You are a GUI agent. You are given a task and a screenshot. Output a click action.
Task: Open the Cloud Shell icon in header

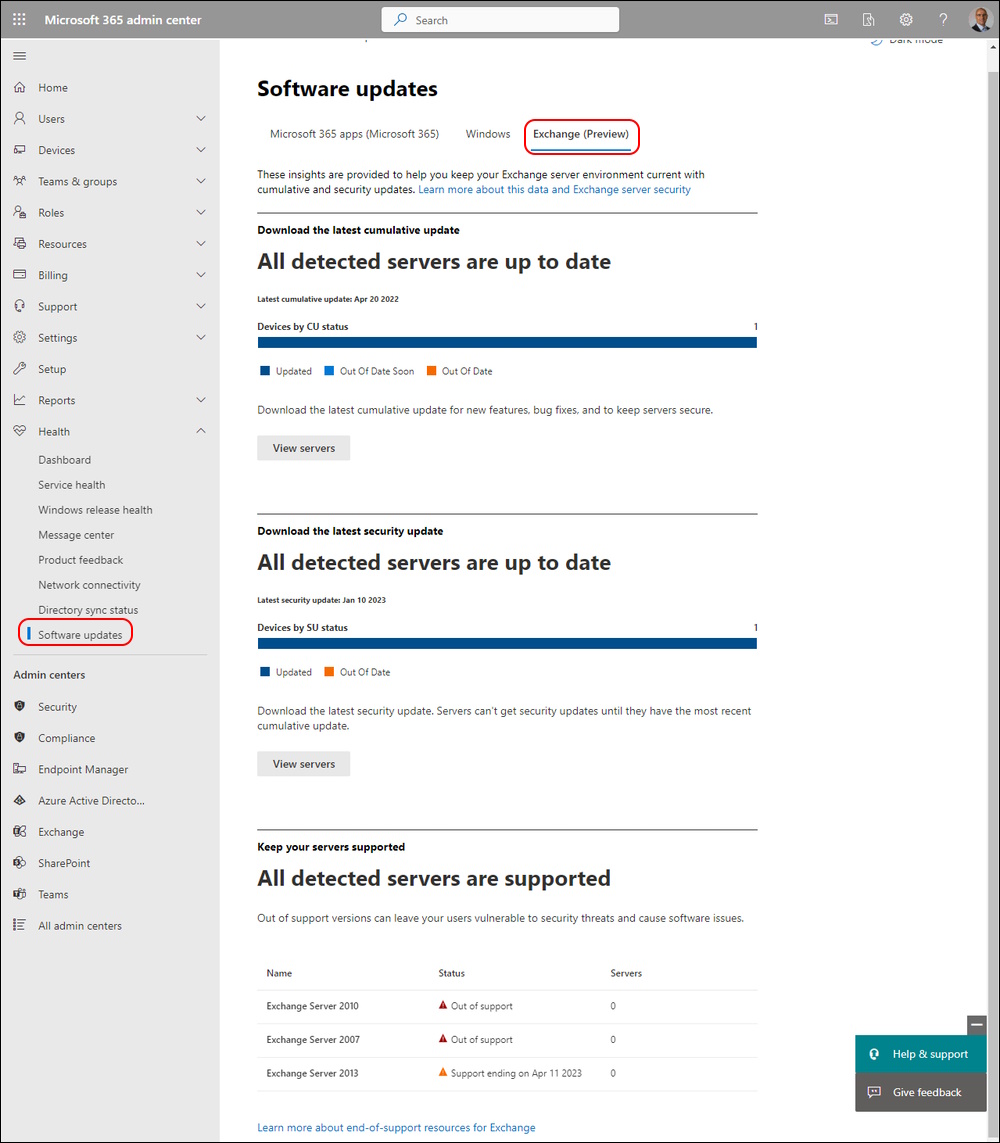(831, 20)
